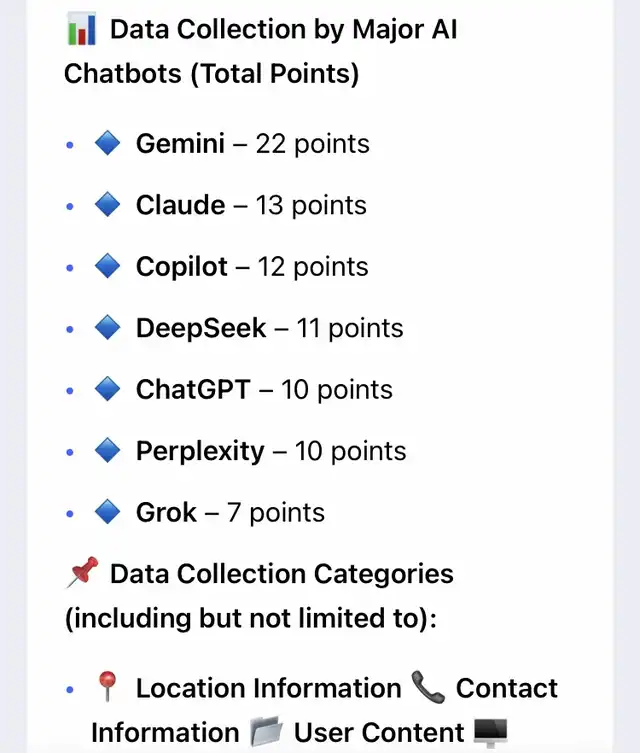Click the blue diamond beside ChatGPT
The height and width of the screenshot is (753, 640).
point(107,389)
